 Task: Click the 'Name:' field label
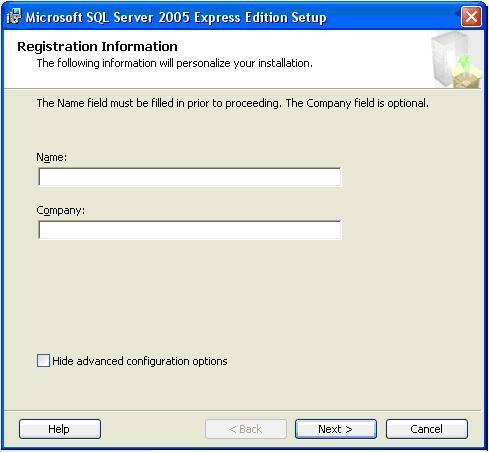coord(52,157)
